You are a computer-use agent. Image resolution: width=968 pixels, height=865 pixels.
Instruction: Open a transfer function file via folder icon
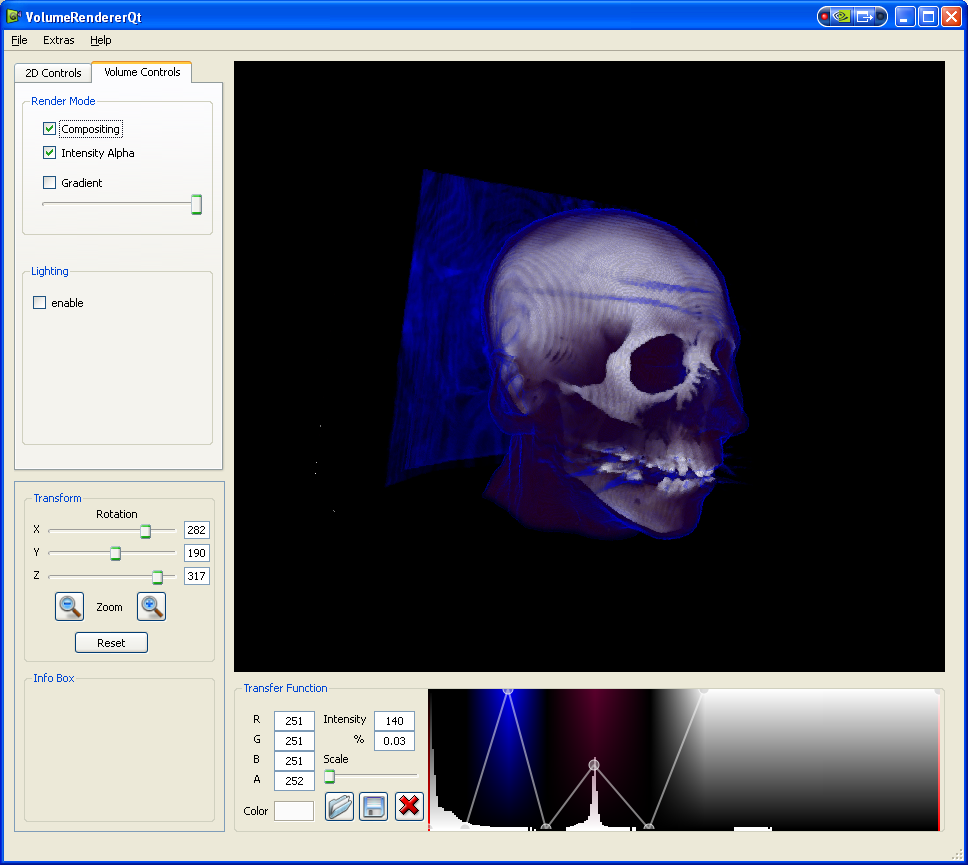pos(340,806)
